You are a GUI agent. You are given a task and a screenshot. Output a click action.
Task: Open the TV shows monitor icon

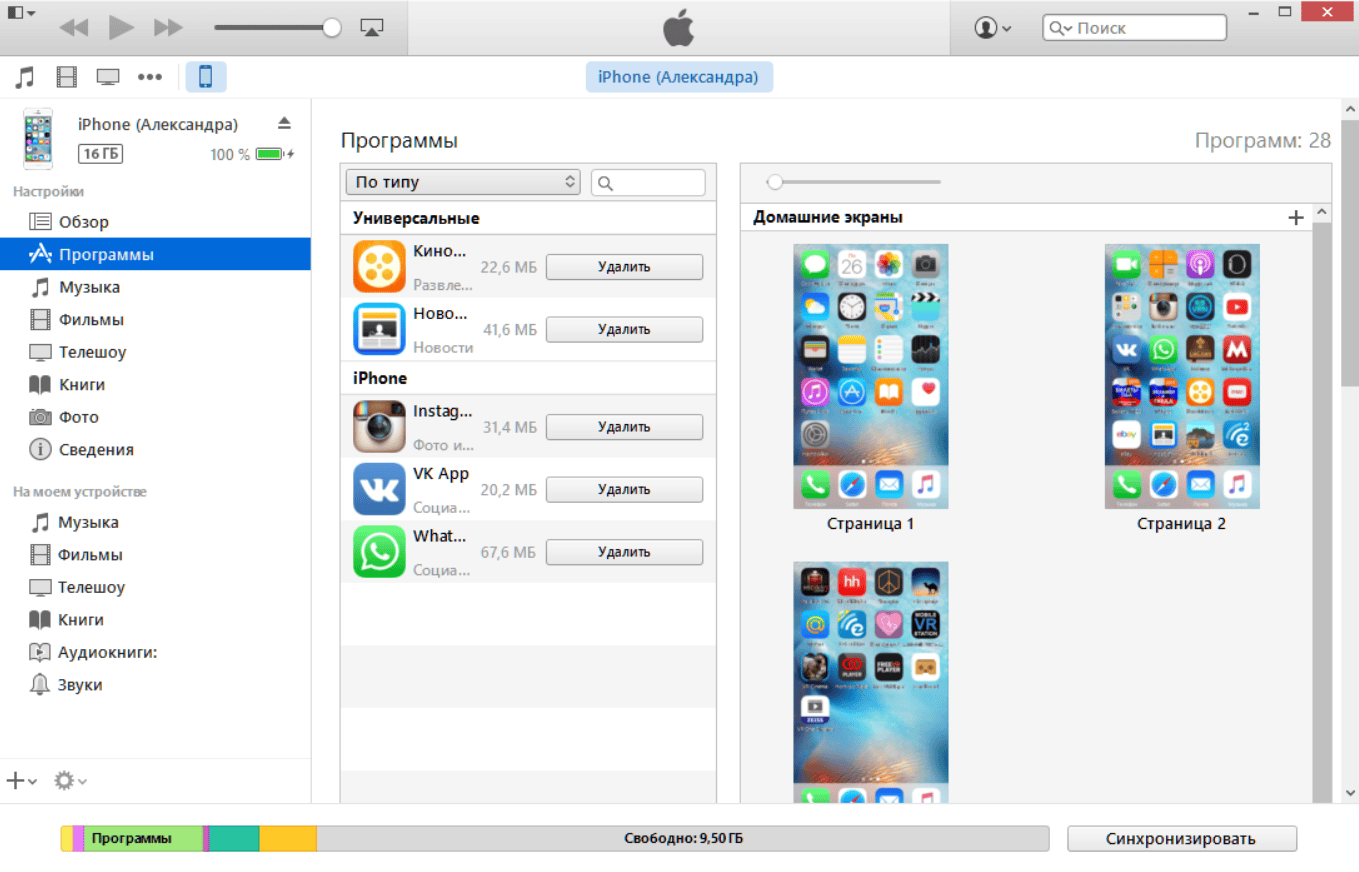[108, 77]
